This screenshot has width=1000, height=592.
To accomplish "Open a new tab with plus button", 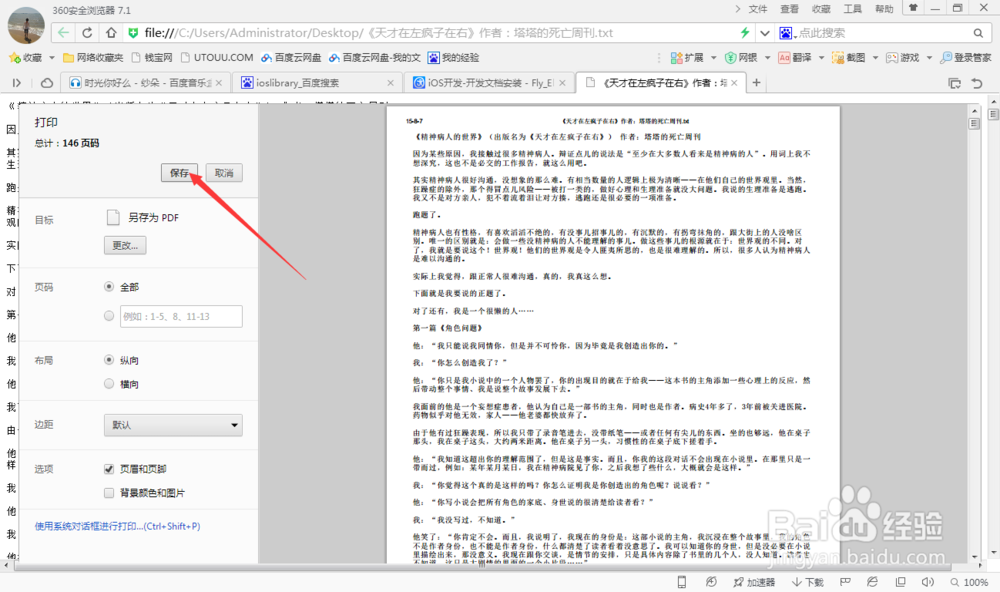I will pyautogui.click(x=756, y=82).
